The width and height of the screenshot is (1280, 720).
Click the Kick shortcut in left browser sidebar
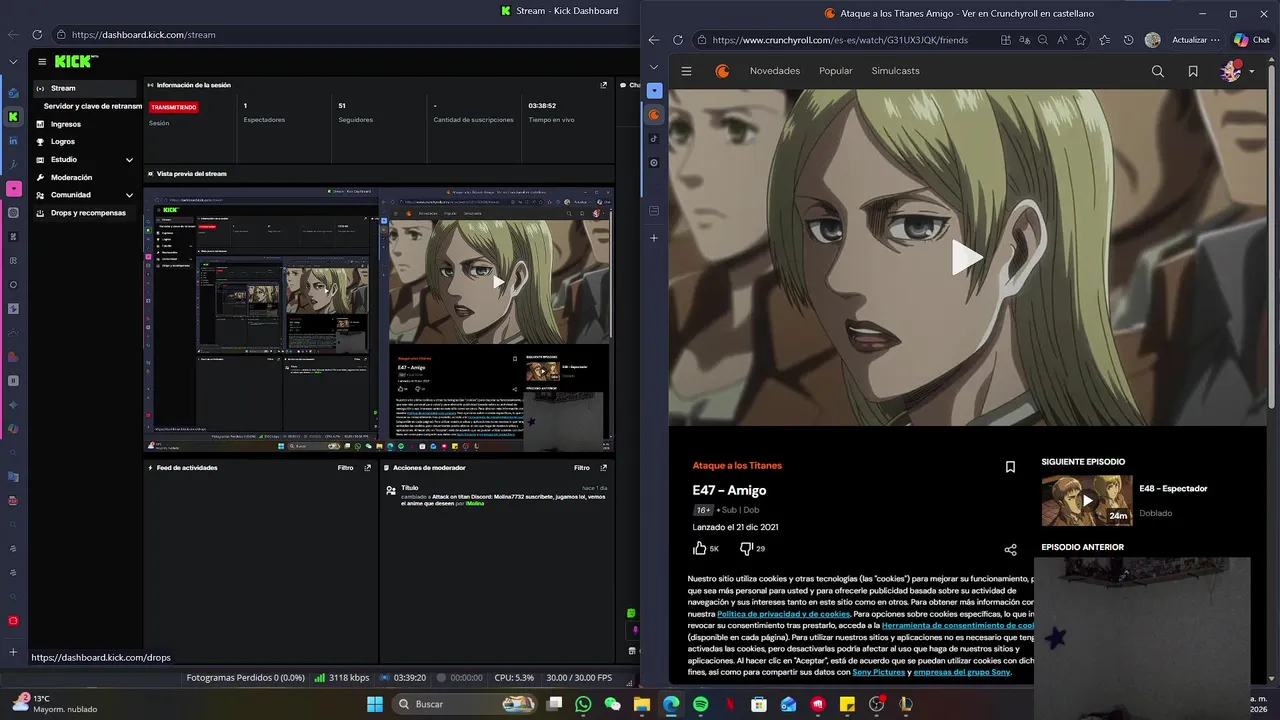pos(13,117)
